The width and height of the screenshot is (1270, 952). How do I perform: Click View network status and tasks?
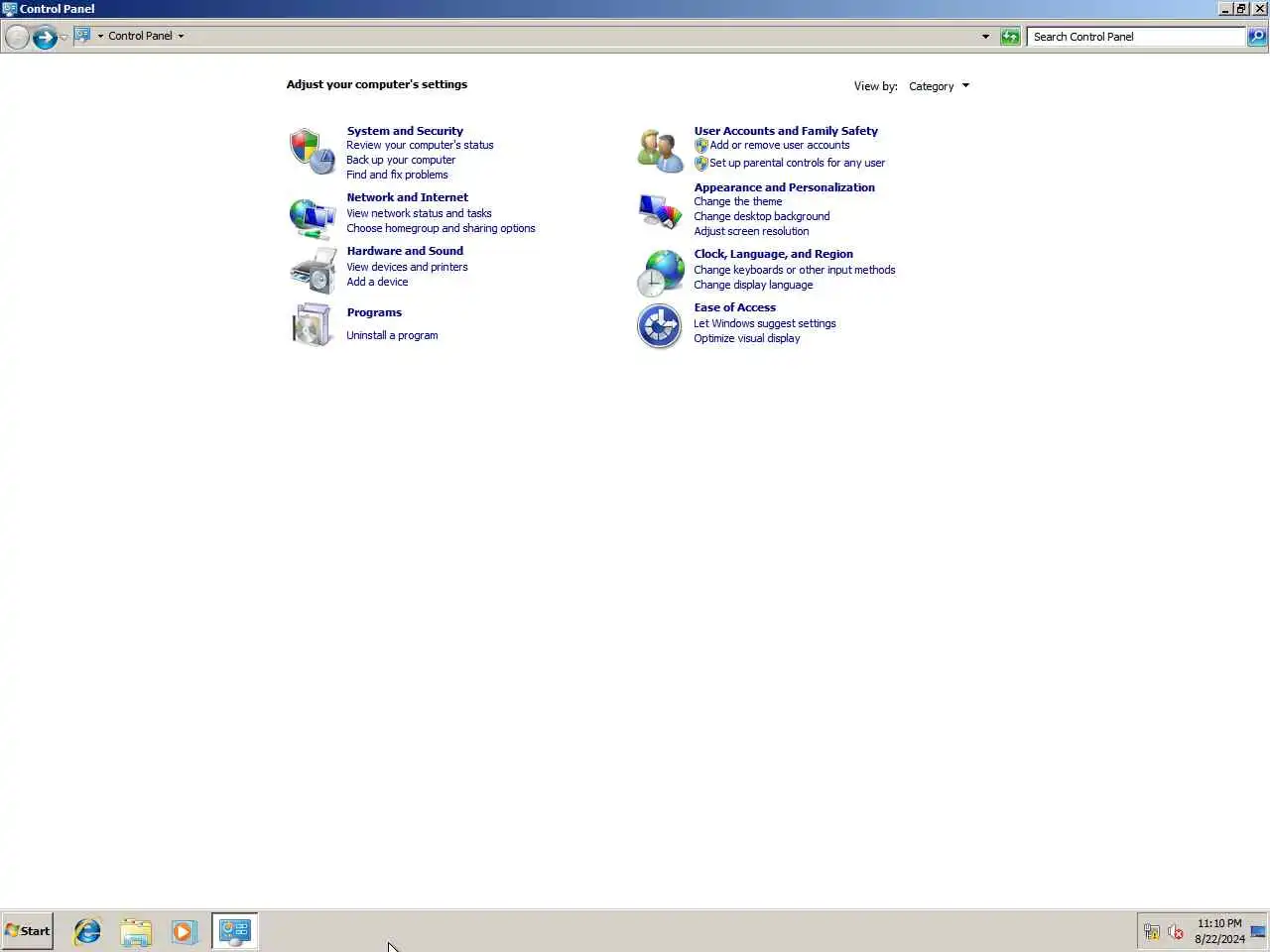pyautogui.click(x=419, y=213)
